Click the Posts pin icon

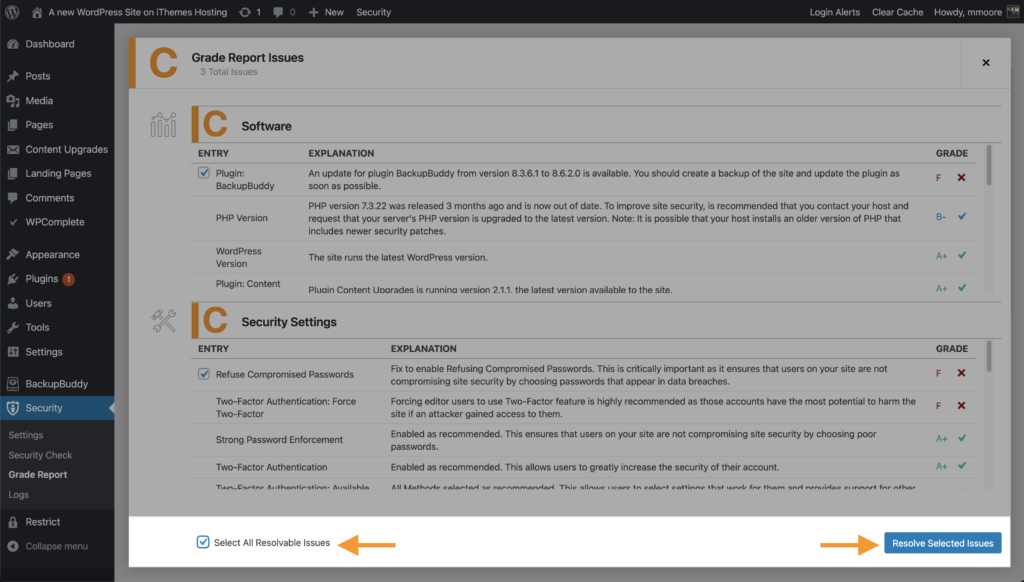[13, 76]
